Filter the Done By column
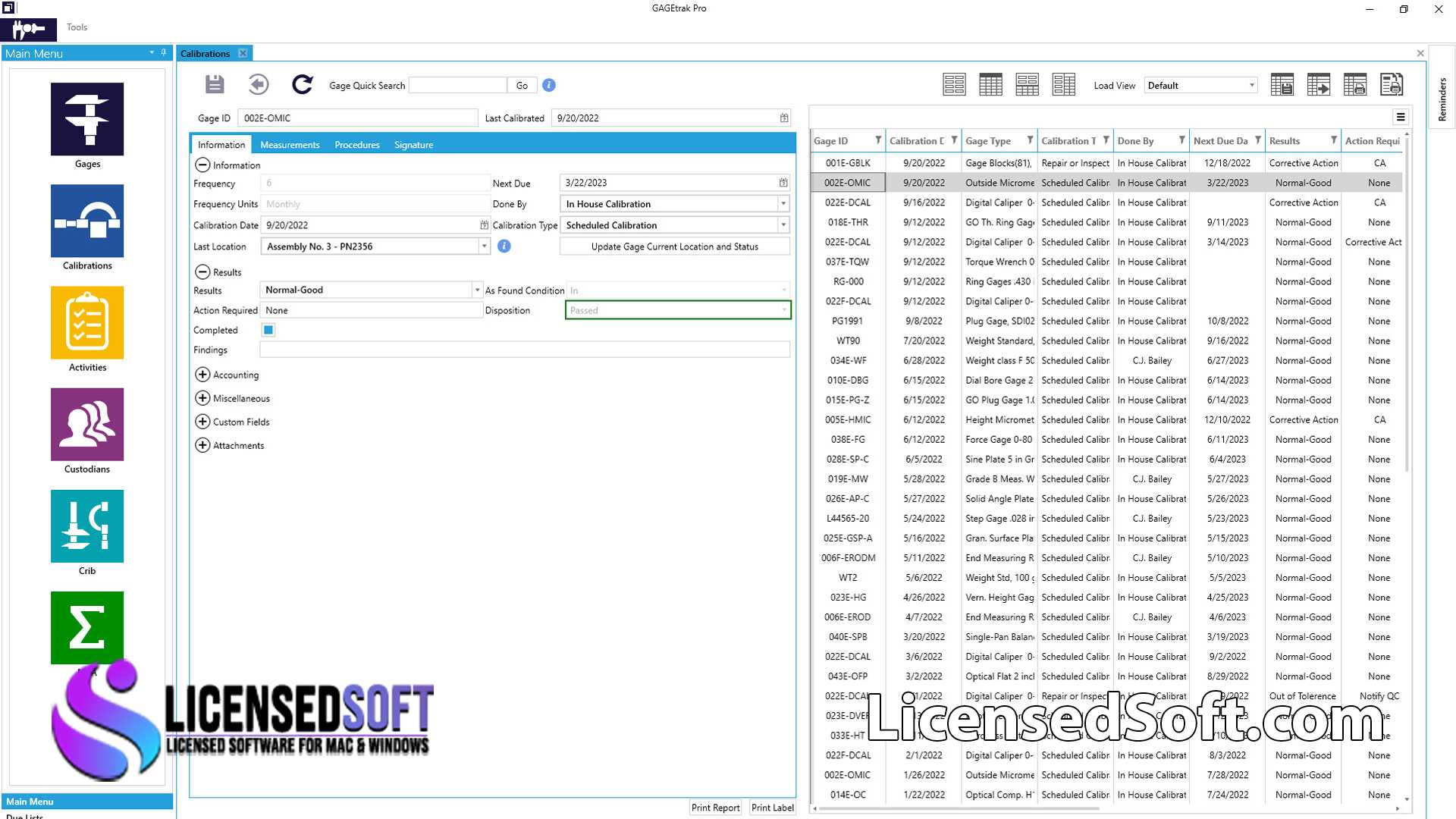Image resolution: width=1456 pixels, height=819 pixels. click(x=1181, y=140)
